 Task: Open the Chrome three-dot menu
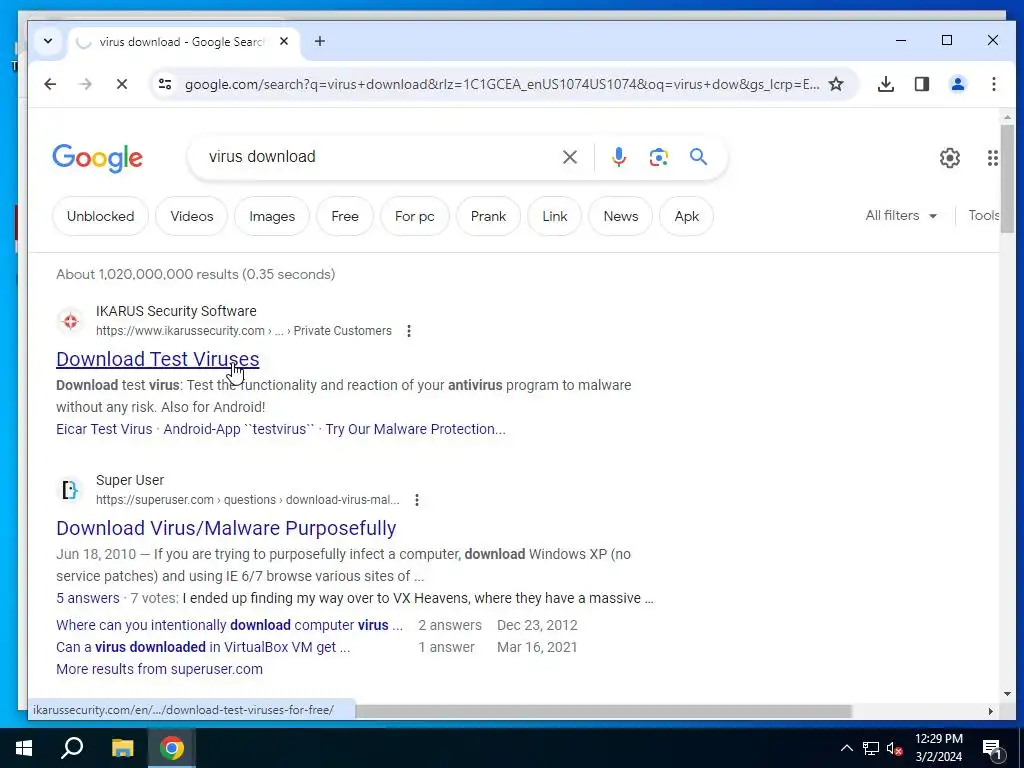click(993, 84)
